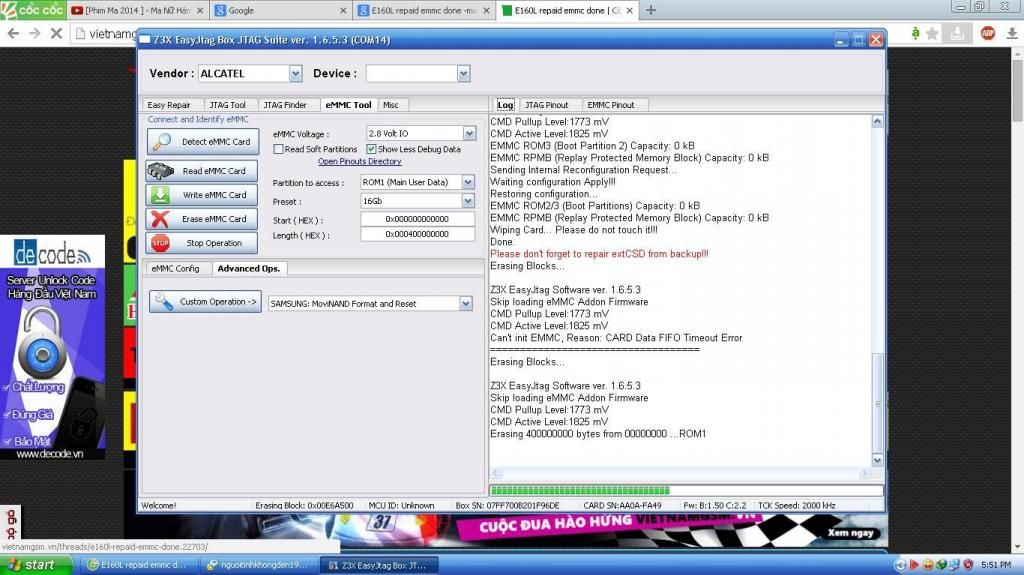Open the eMMC Voltage dropdown

[x=469, y=133]
